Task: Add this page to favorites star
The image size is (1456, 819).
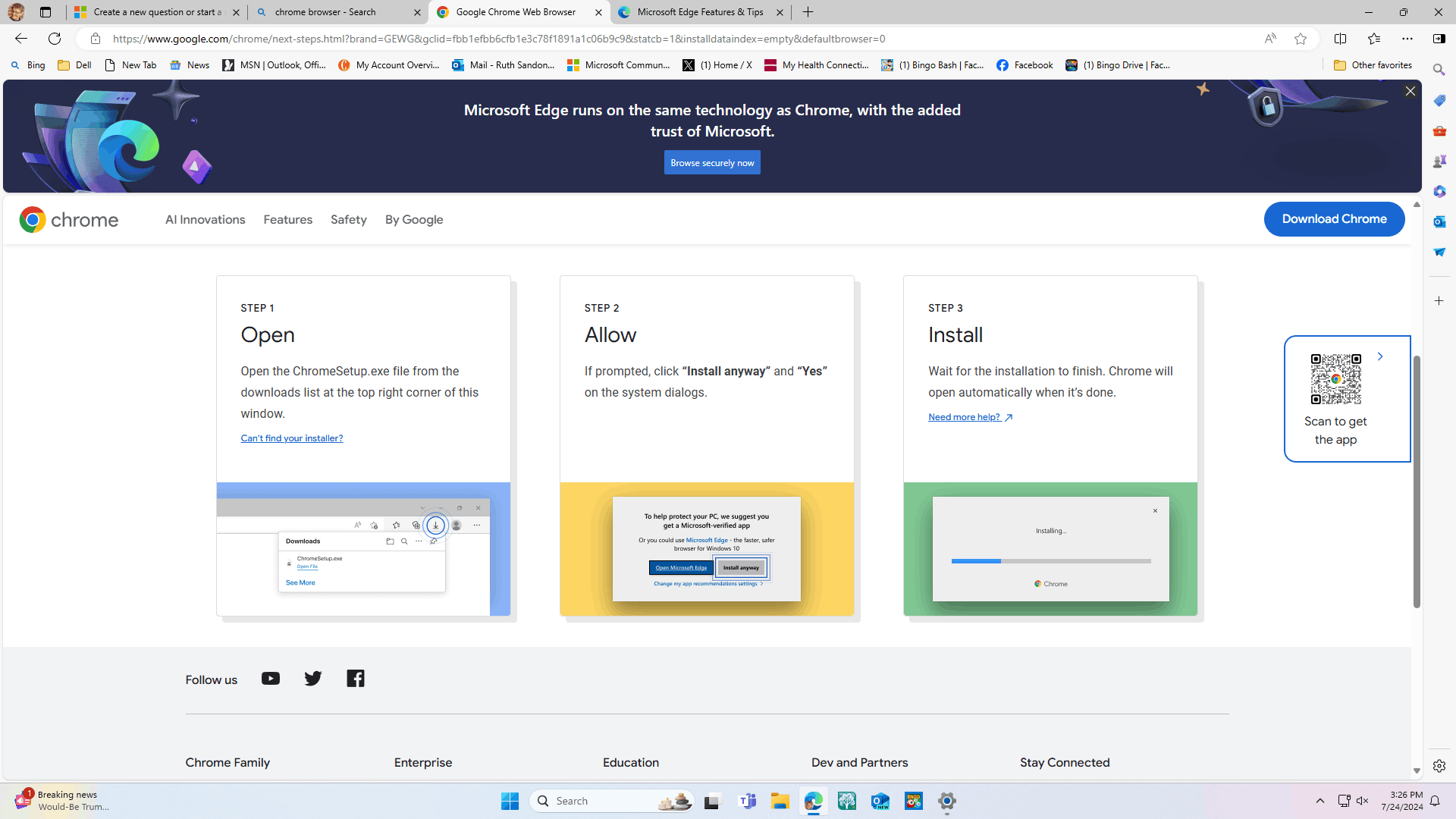Action: point(1301,39)
